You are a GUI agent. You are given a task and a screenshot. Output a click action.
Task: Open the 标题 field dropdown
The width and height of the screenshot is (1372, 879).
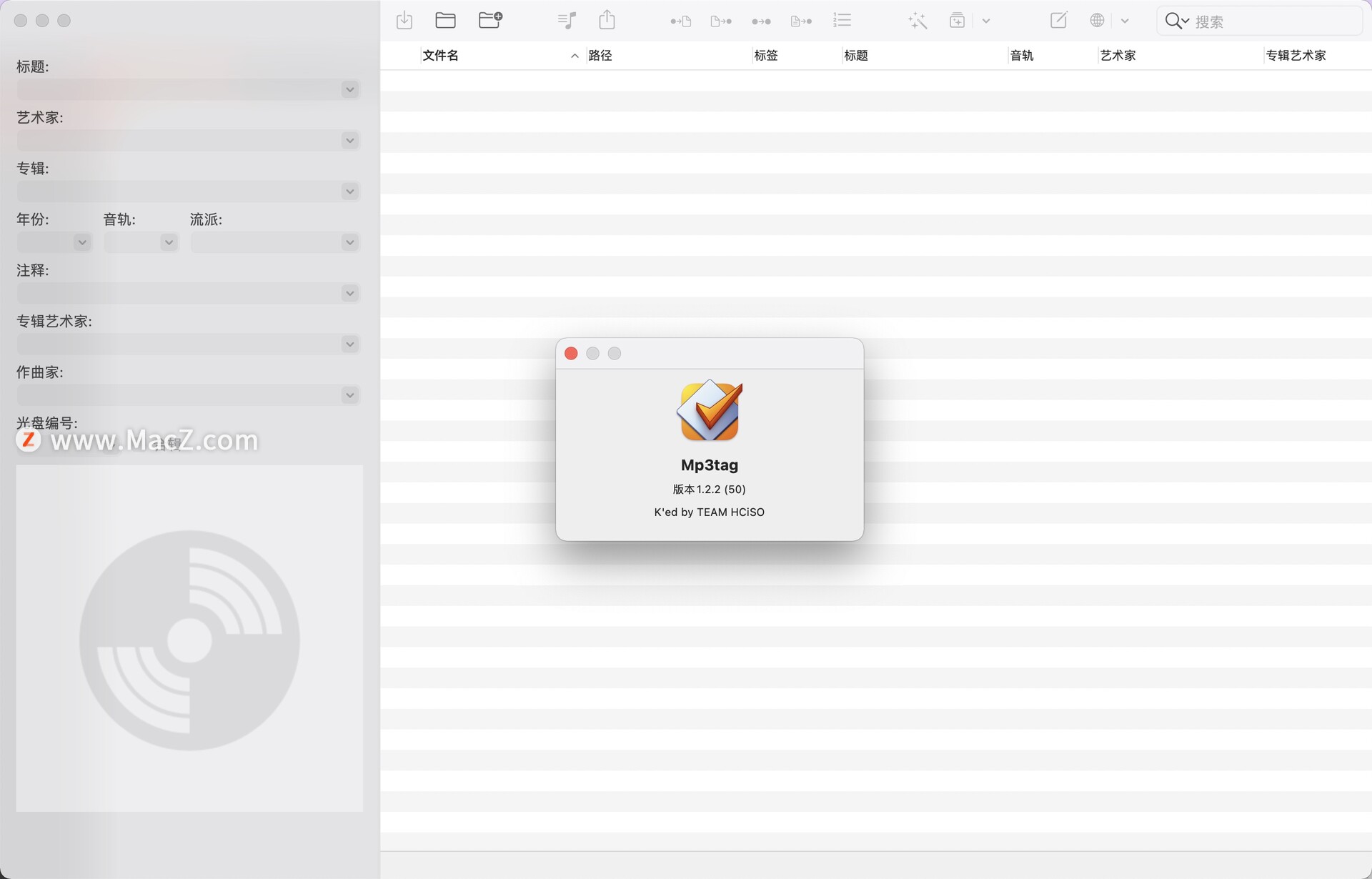(x=349, y=89)
